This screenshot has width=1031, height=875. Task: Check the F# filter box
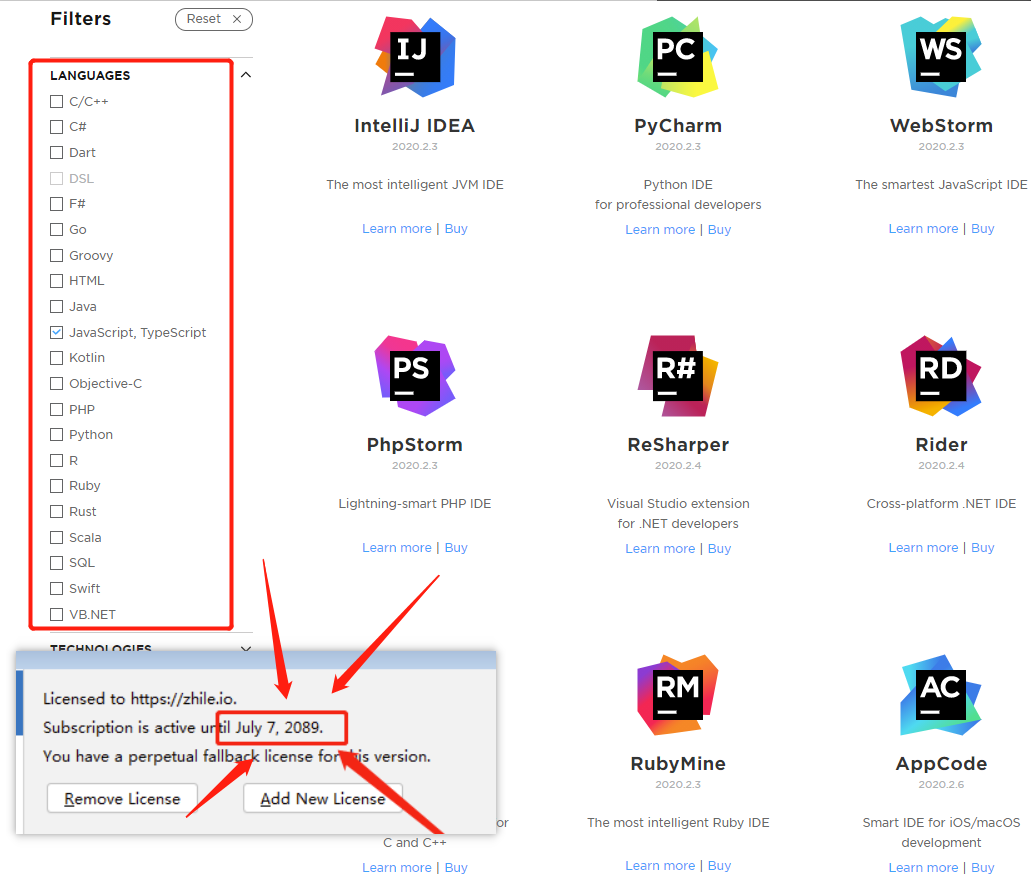[57, 204]
